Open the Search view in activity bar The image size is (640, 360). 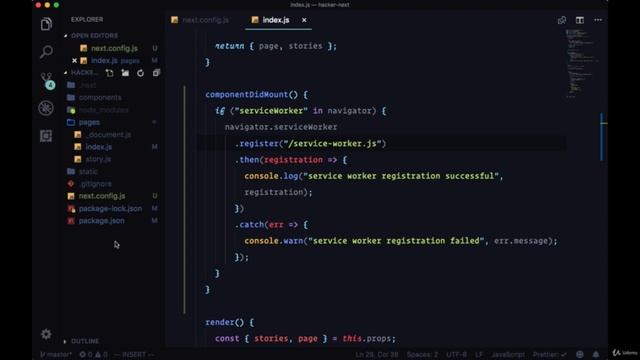click(x=46, y=52)
